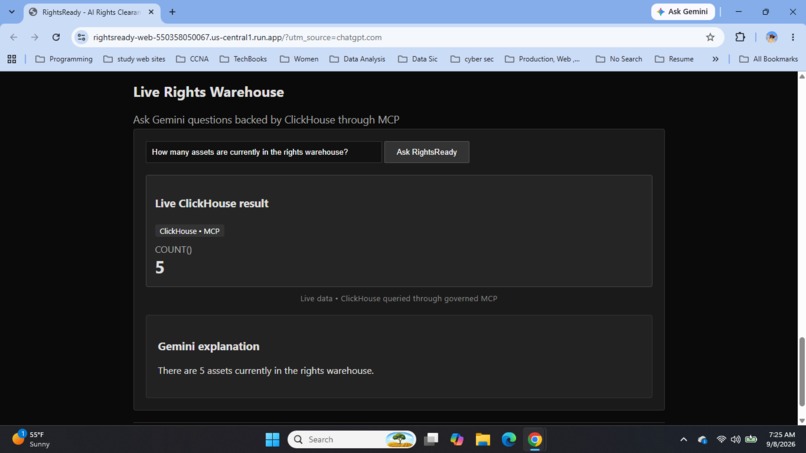Open the Production, Web bookmarks folder
Screen dimensions: 806x453
pyautogui.click(x=542, y=59)
